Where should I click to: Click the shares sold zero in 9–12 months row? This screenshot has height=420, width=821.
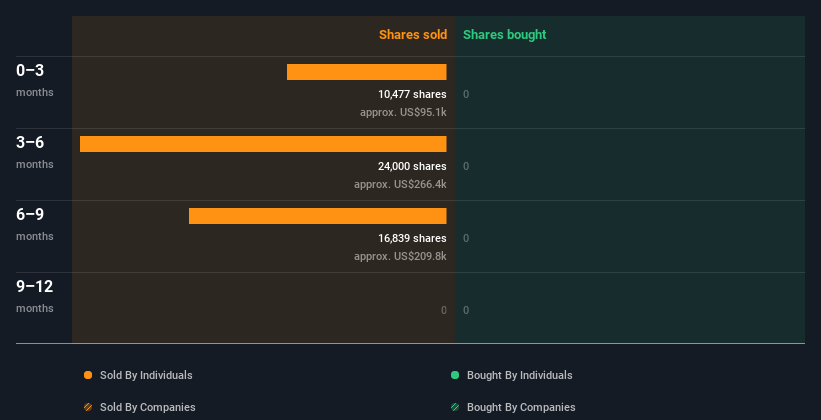click(x=444, y=310)
